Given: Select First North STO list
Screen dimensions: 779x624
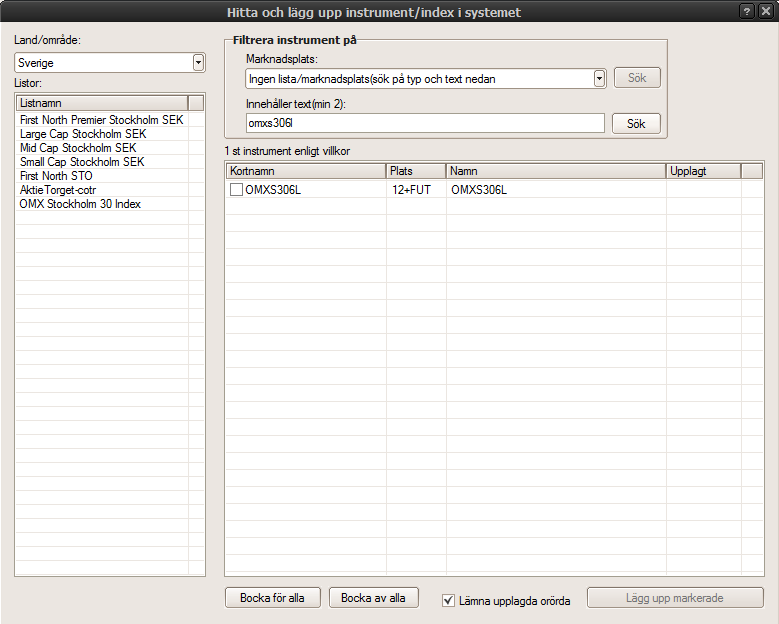Looking at the screenshot, I should click(56, 176).
